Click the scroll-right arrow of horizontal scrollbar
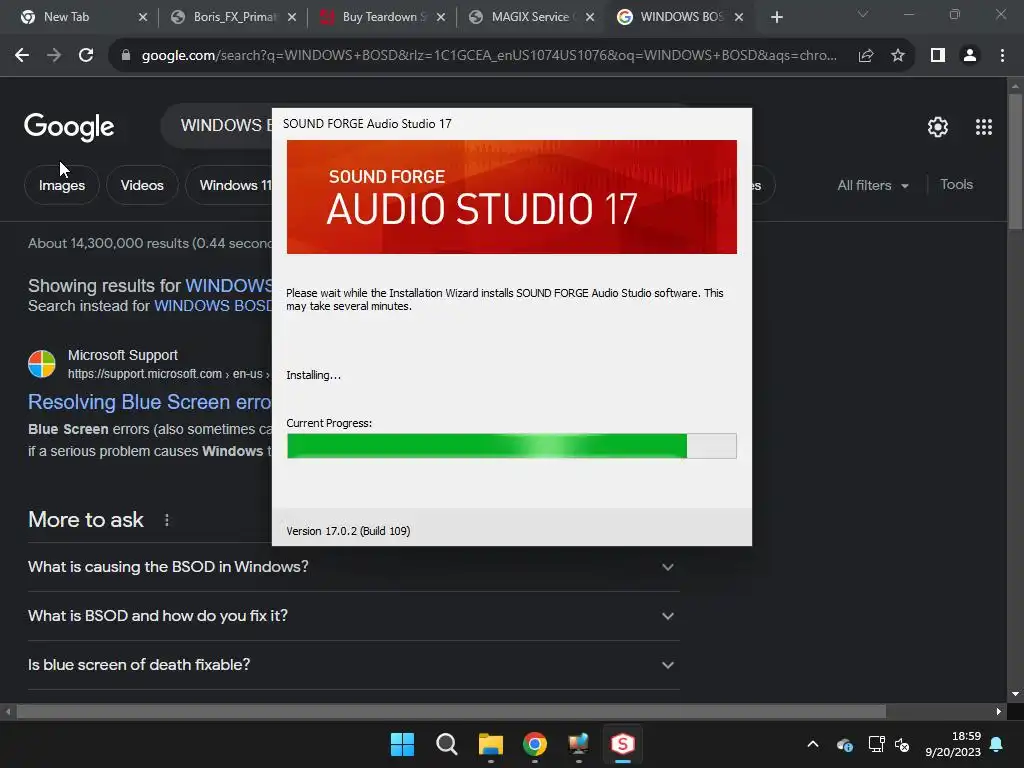Viewport: 1024px width, 768px height. click(999, 711)
